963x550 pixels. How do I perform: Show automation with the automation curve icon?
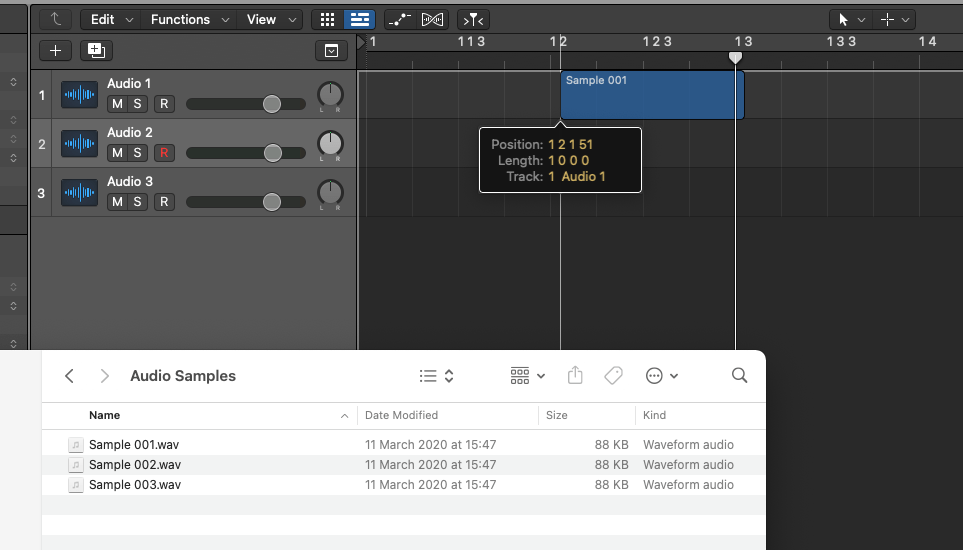click(x=398, y=19)
